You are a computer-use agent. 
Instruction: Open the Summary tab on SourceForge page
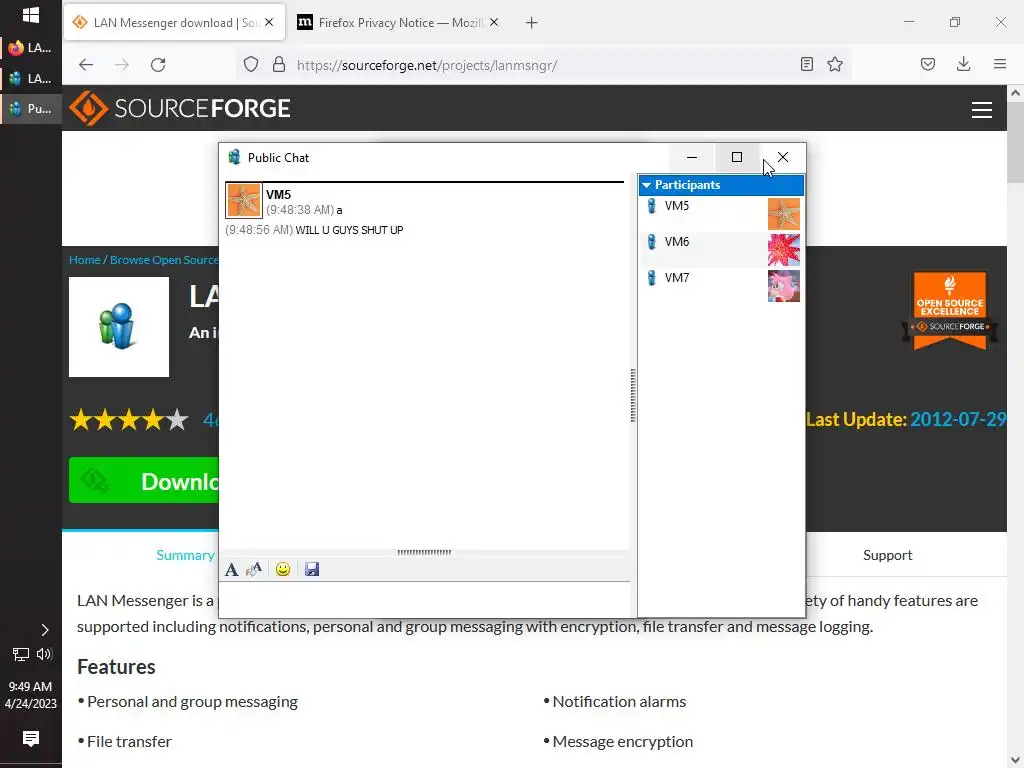pyautogui.click(x=185, y=555)
